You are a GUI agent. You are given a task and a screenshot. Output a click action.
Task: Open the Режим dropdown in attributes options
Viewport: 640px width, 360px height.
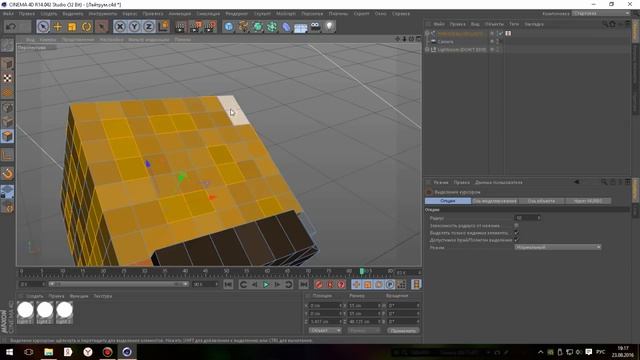click(558, 247)
